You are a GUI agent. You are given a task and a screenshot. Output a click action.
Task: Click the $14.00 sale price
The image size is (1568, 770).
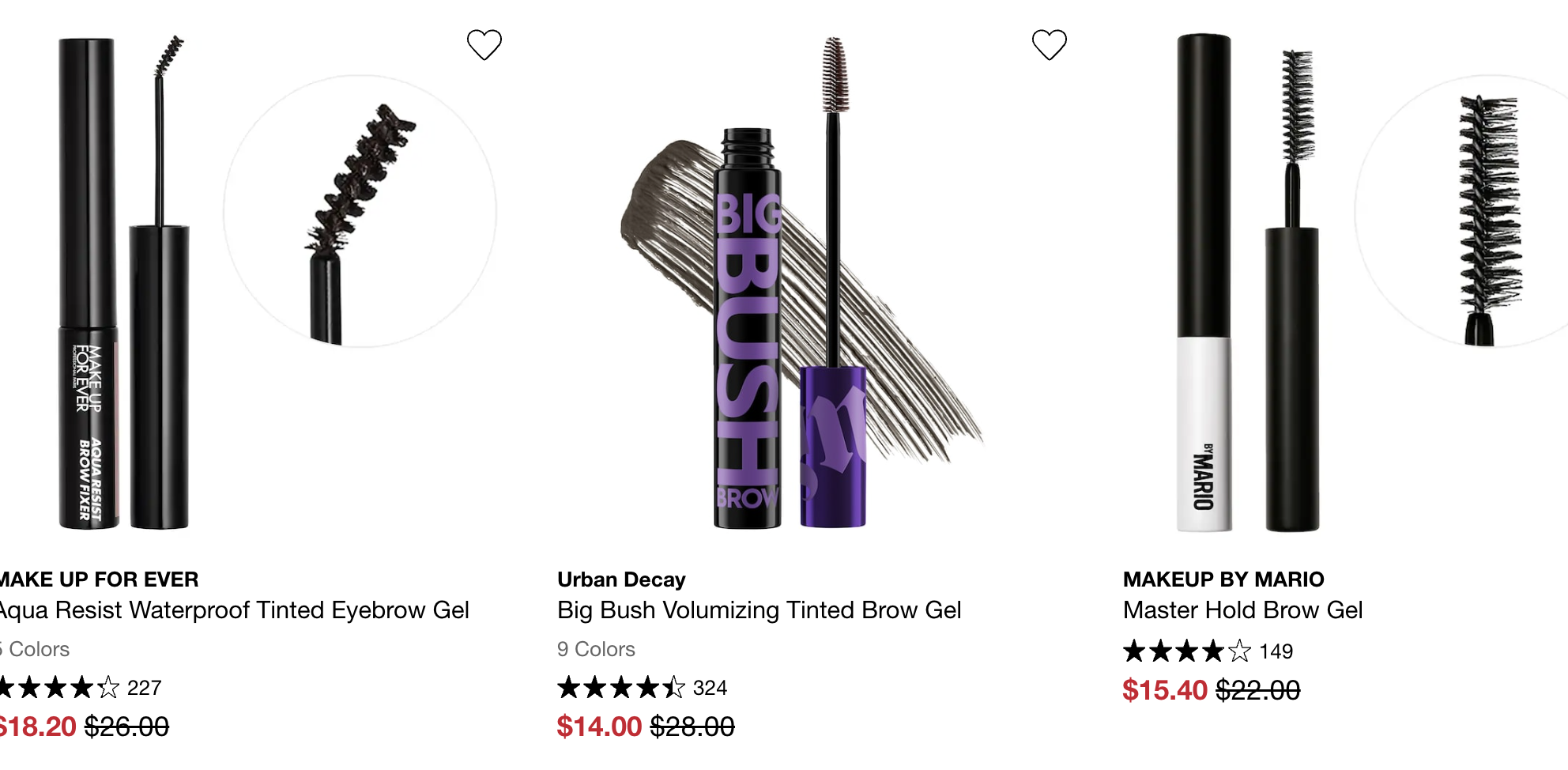click(x=599, y=727)
